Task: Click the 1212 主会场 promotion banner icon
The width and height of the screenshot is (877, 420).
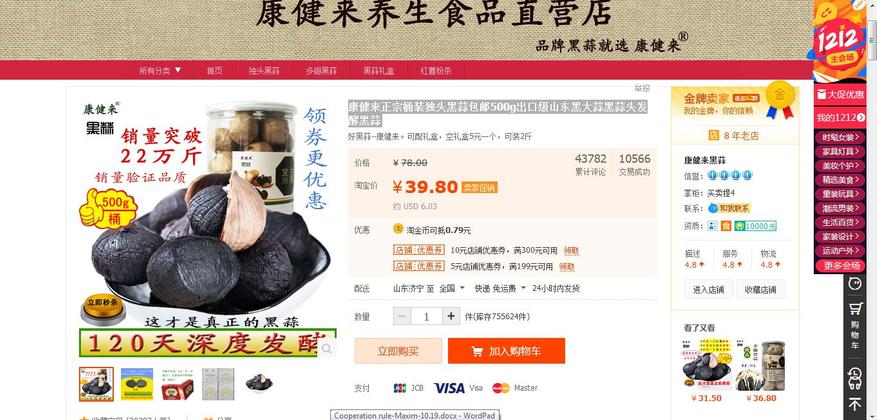Action: (840, 41)
